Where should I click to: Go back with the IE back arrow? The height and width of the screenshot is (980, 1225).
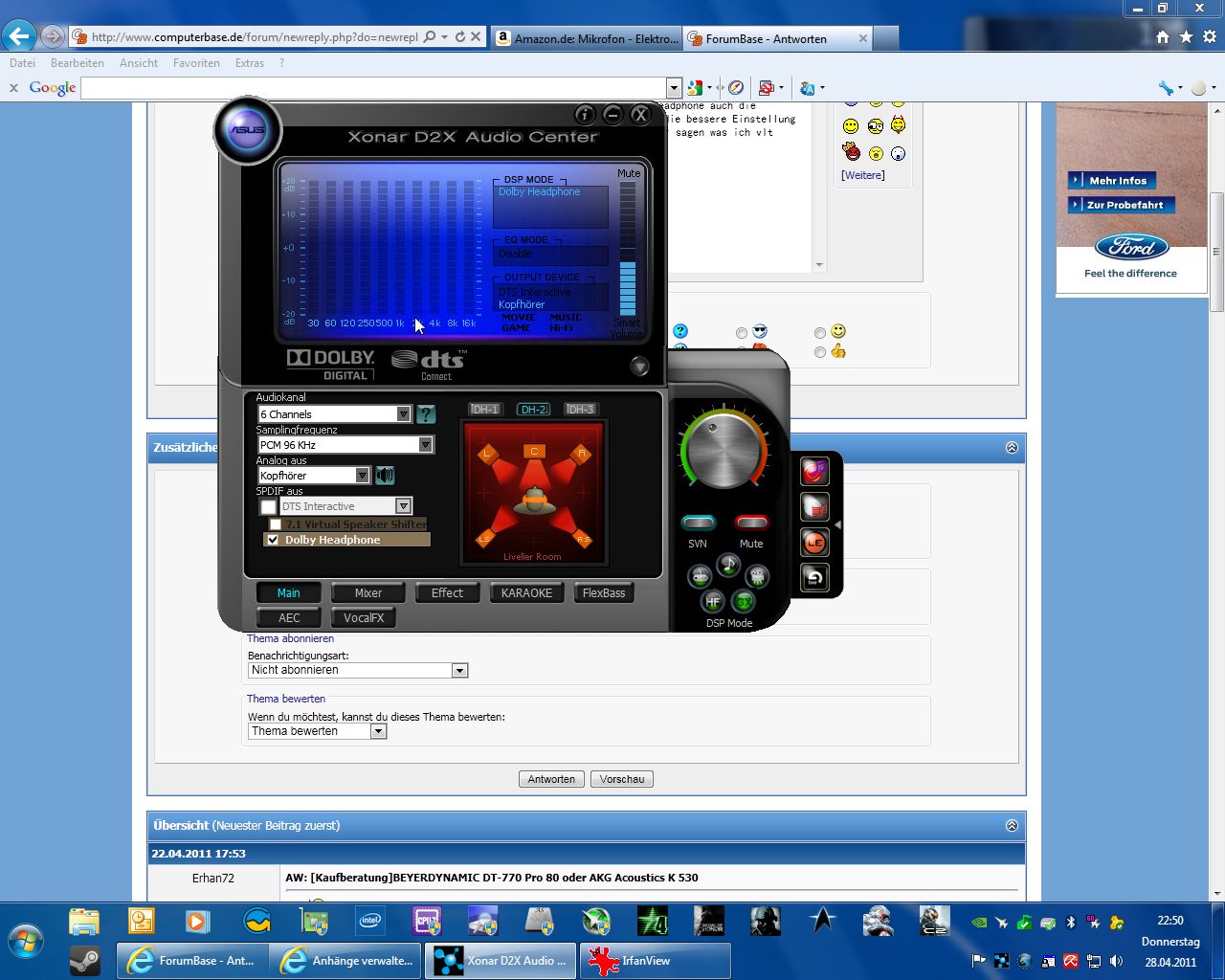(x=19, y=36)
